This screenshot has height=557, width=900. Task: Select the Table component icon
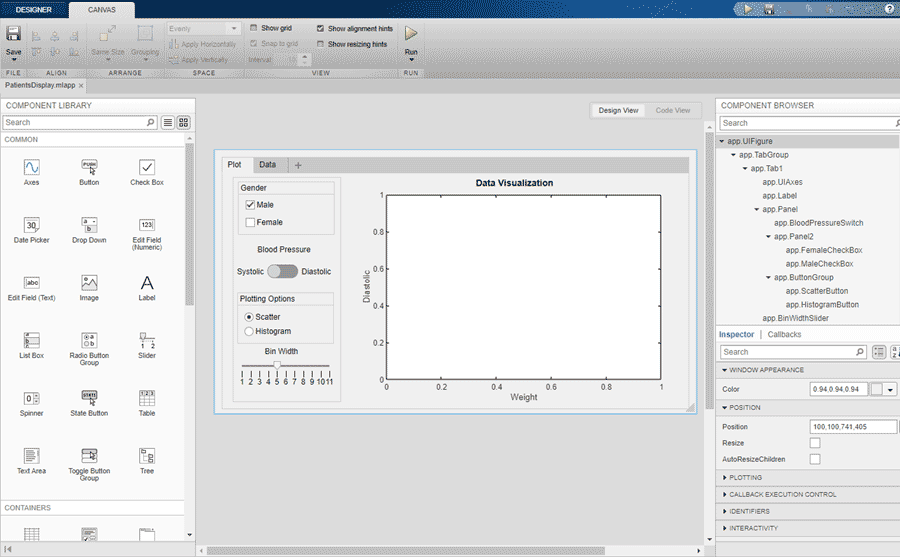point(147,398)
